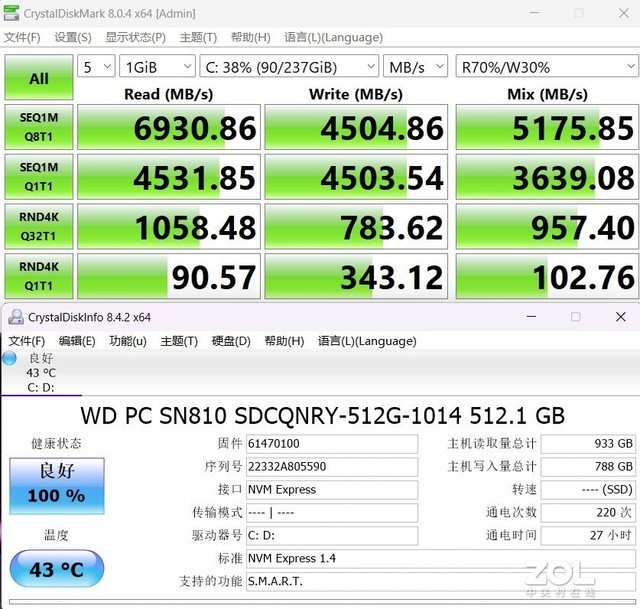640x609 pixels.
Task: Run the RND4K Q32T1 benchmark
Action: coord(39,227)
